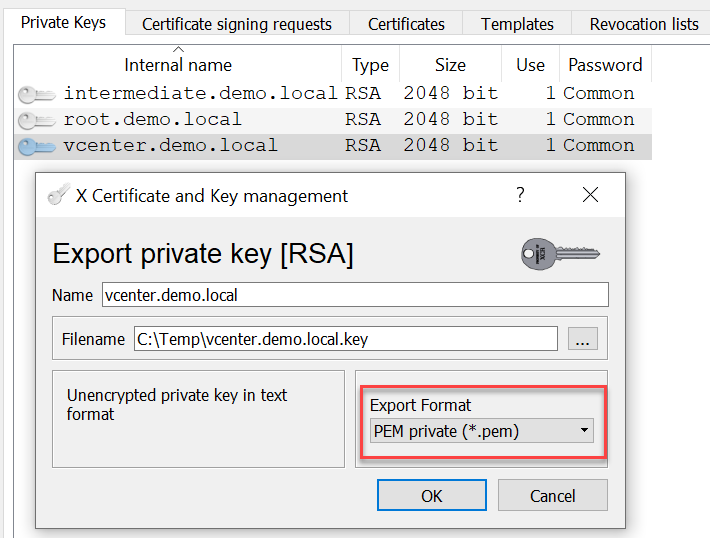Image resolution: width=710 pixels, height=538 pixels.
Task: Cancel the private key export
Action: (552, 495)
